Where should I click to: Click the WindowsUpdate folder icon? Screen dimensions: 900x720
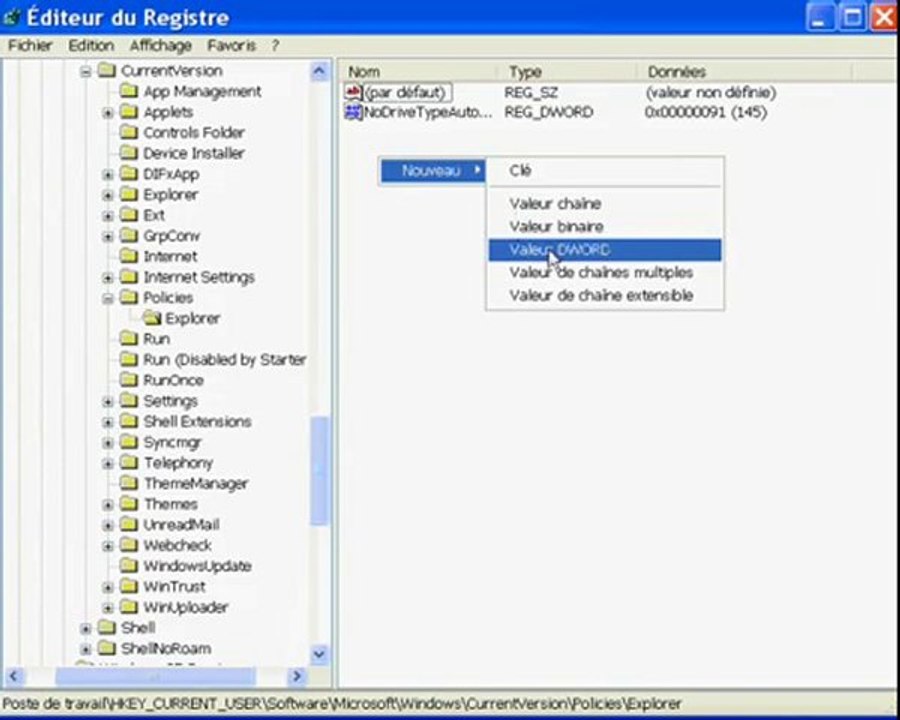pos(129,566)
